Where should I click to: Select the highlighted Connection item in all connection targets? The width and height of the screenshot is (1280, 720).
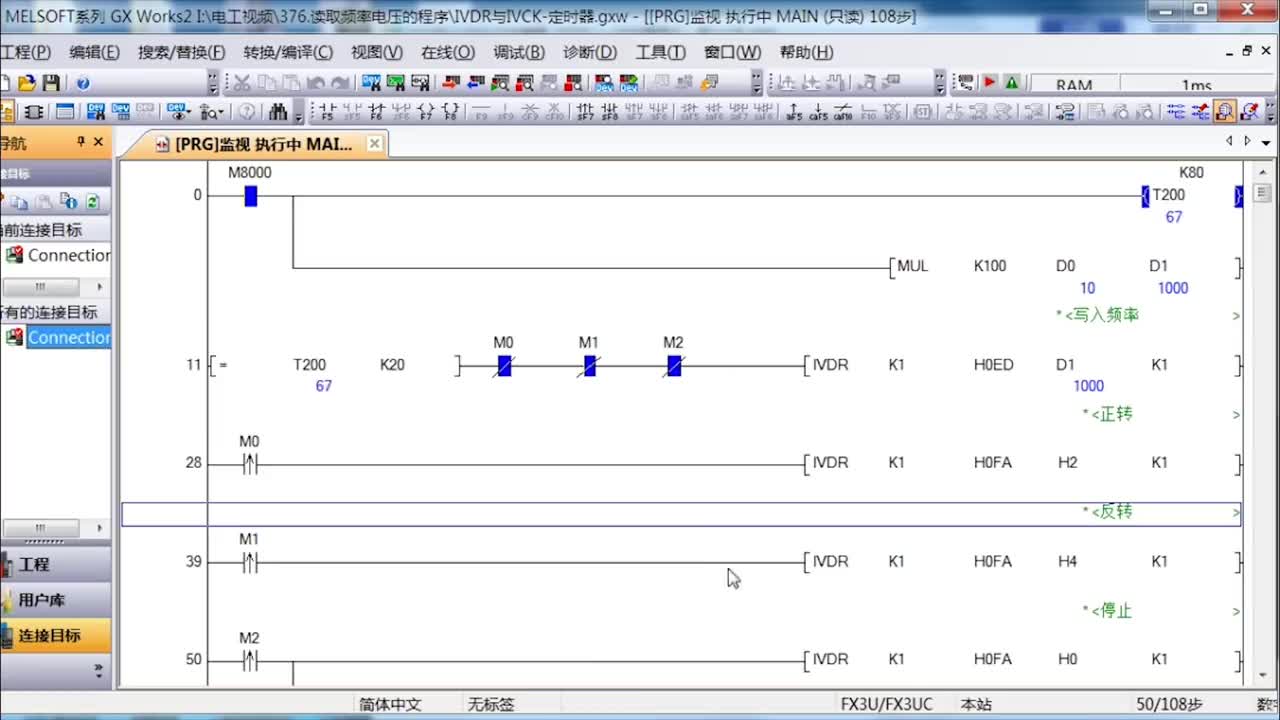(x=69, y=337)
